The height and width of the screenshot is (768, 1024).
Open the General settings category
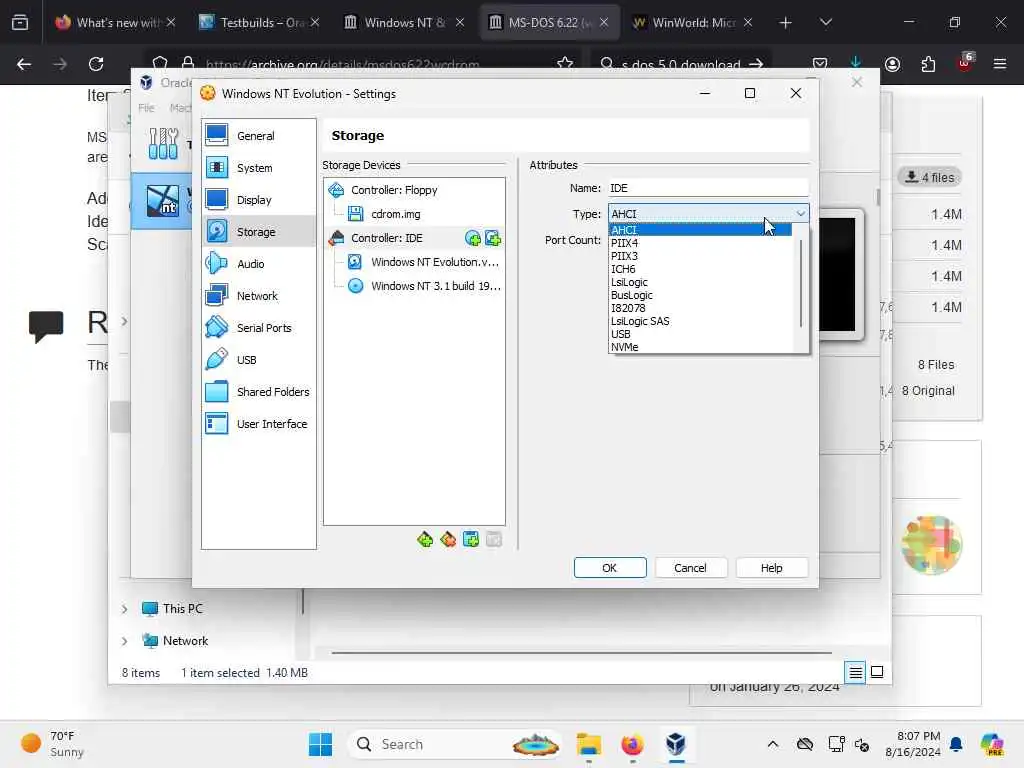click(259, 136)
